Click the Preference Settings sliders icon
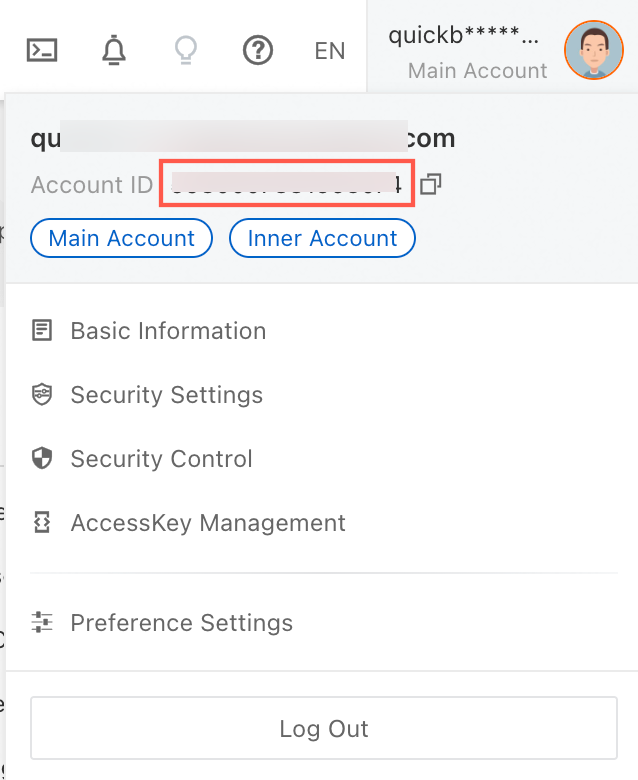The height and width of the screenshot is (780, 638). click(x=42, y=623)
